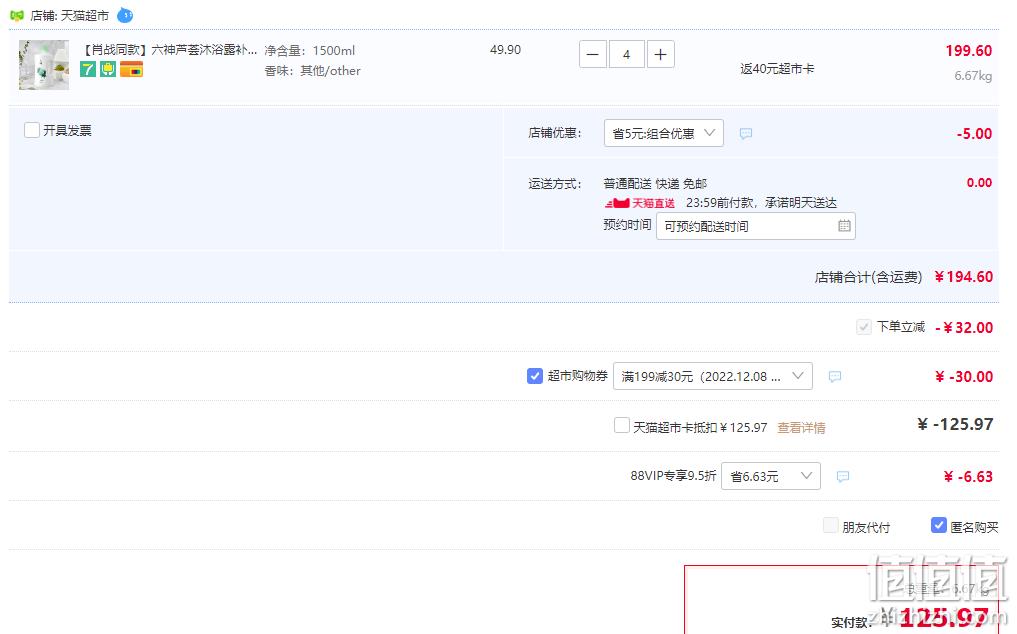This screenshot has height=634, width=1017.
Task: Click the 返40元超市卡 promotion text
Action: (x=777, y=69)
